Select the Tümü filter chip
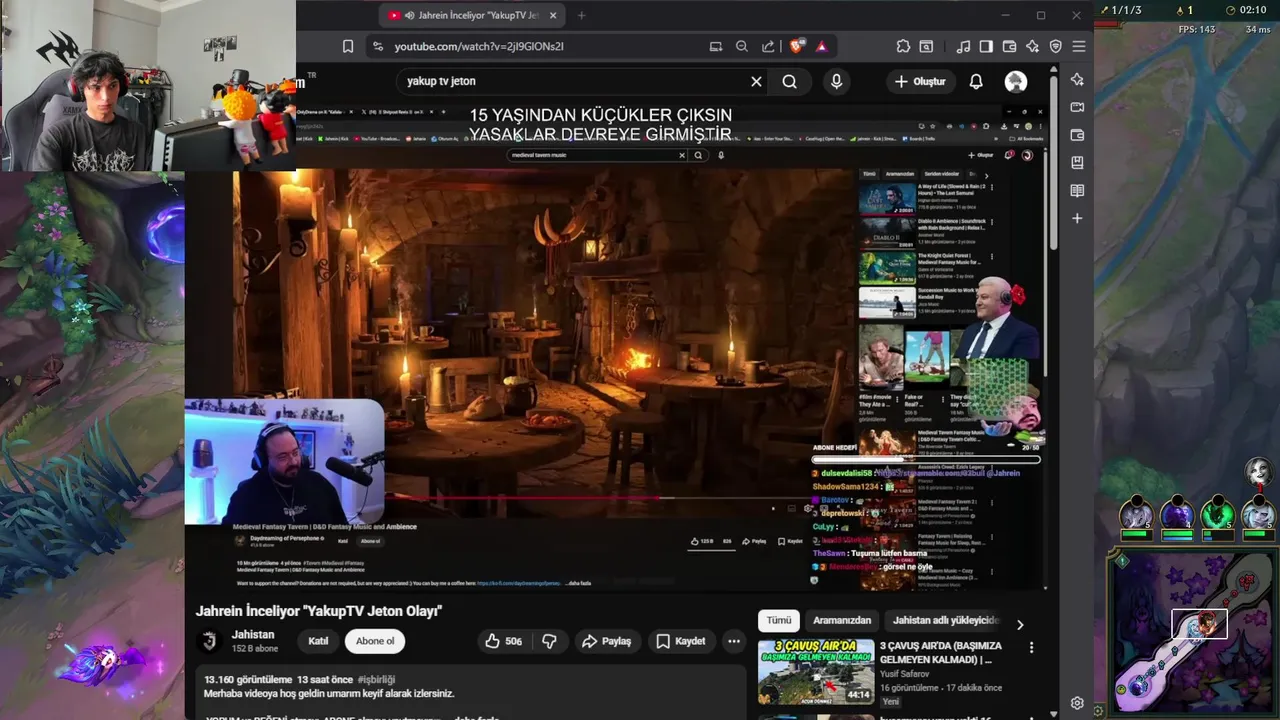This screenshot has height=720, width=1280. point(778,620)
